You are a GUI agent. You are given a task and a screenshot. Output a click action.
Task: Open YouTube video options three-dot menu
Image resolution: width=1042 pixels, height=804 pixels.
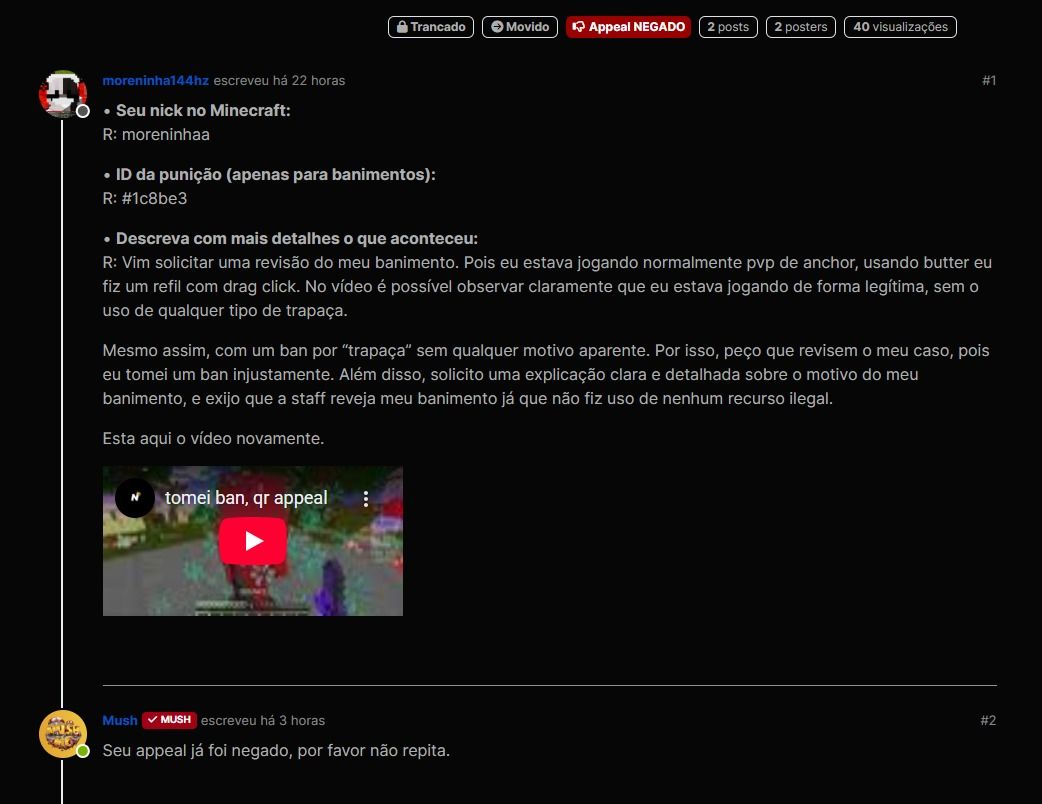pyautogui.click(x=365, y=499)
